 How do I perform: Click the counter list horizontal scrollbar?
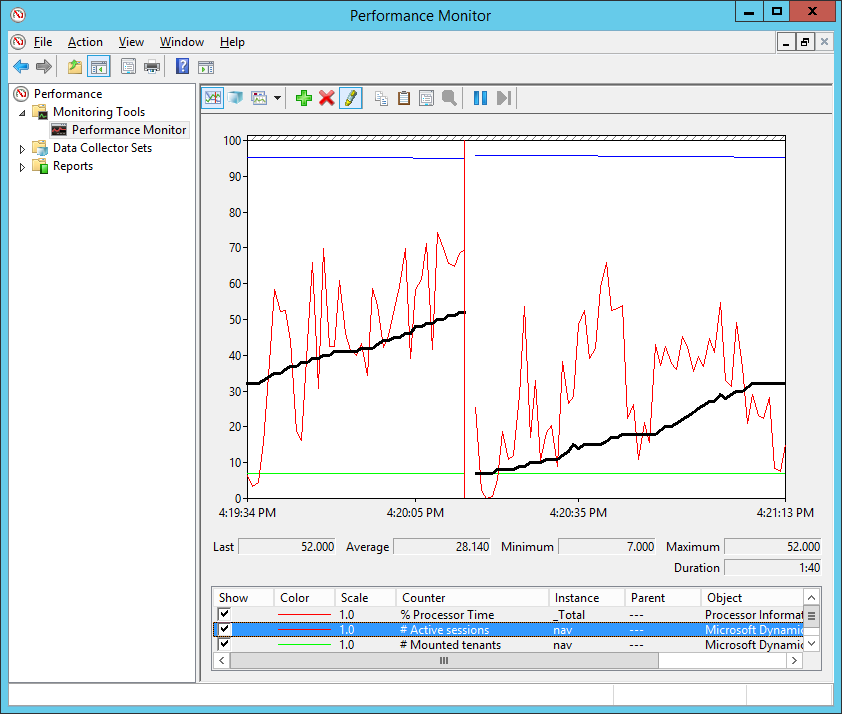click(x=443, y=661)
